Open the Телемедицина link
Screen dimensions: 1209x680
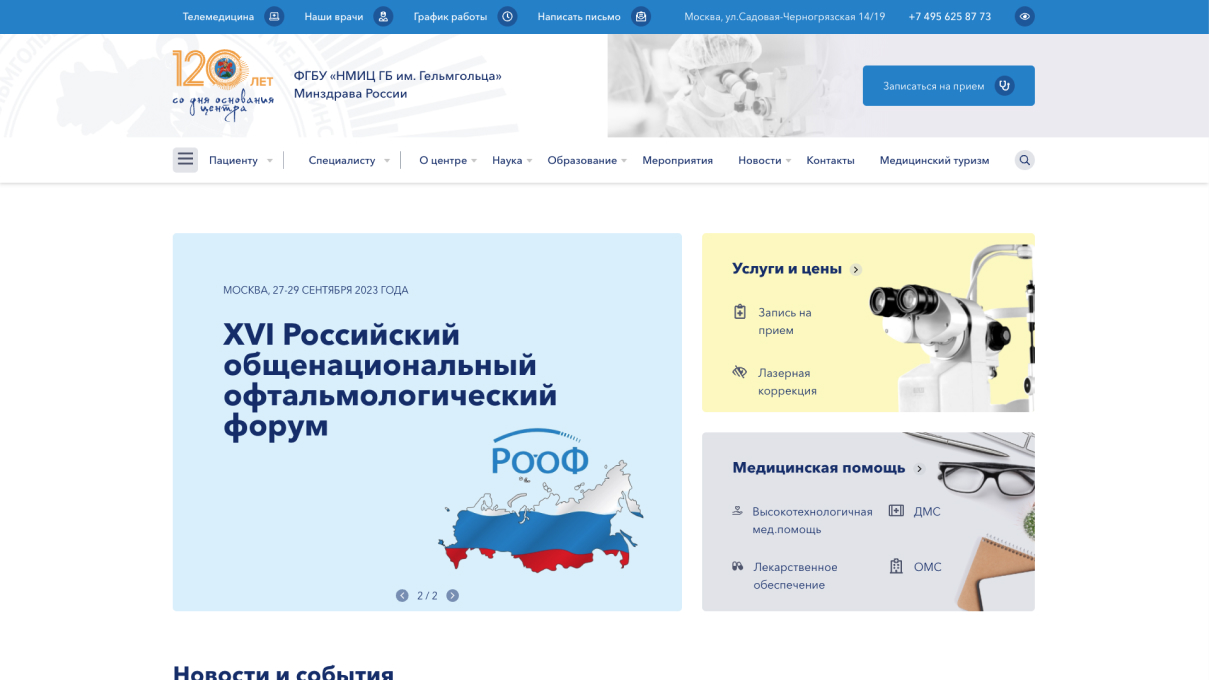click(x=218, y=17)
